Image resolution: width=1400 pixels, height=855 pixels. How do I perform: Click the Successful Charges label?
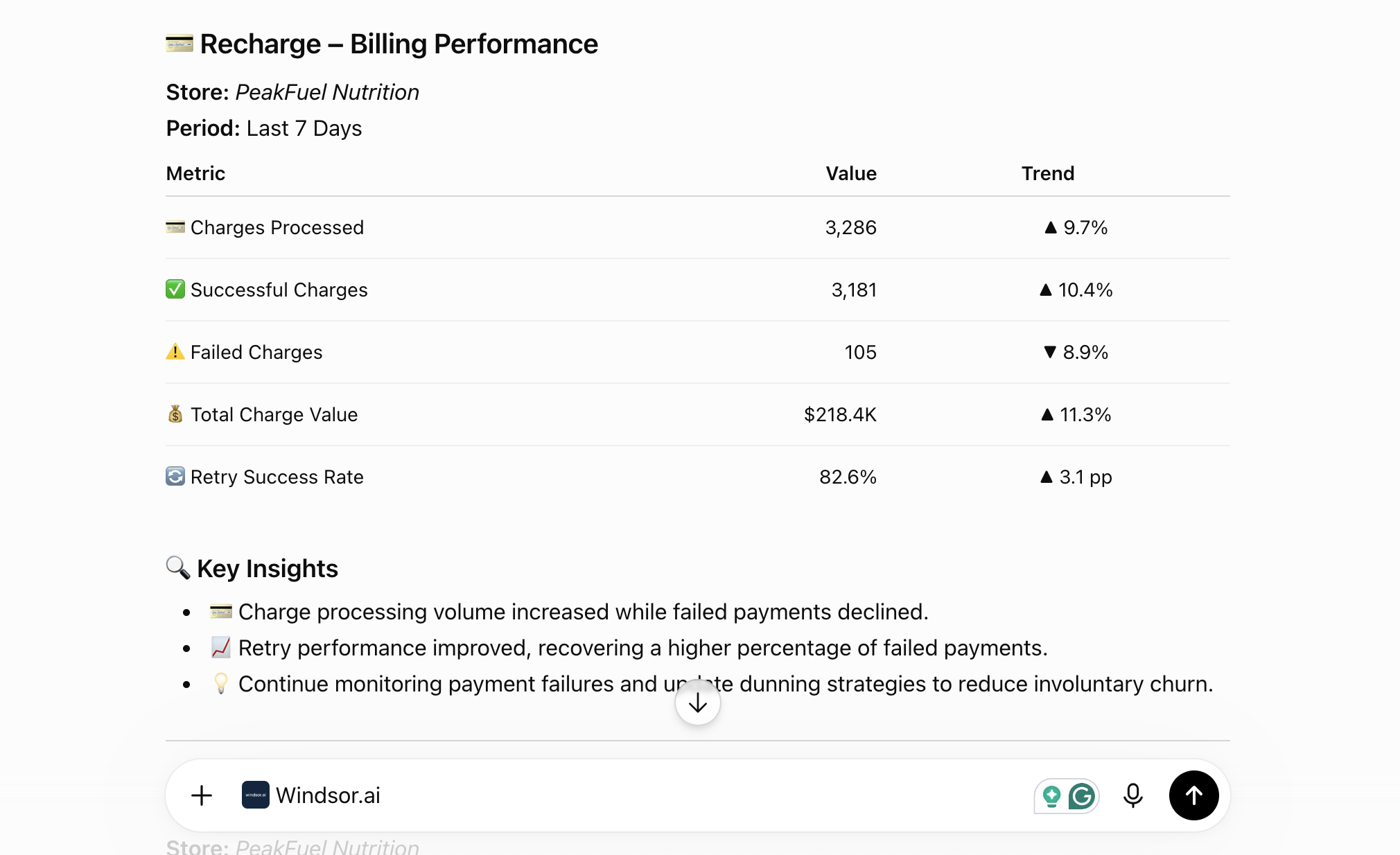(x=279, y=290)
